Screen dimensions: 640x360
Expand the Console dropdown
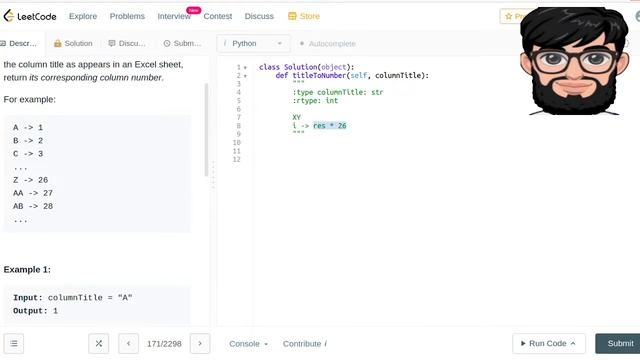tap(248, 344)
